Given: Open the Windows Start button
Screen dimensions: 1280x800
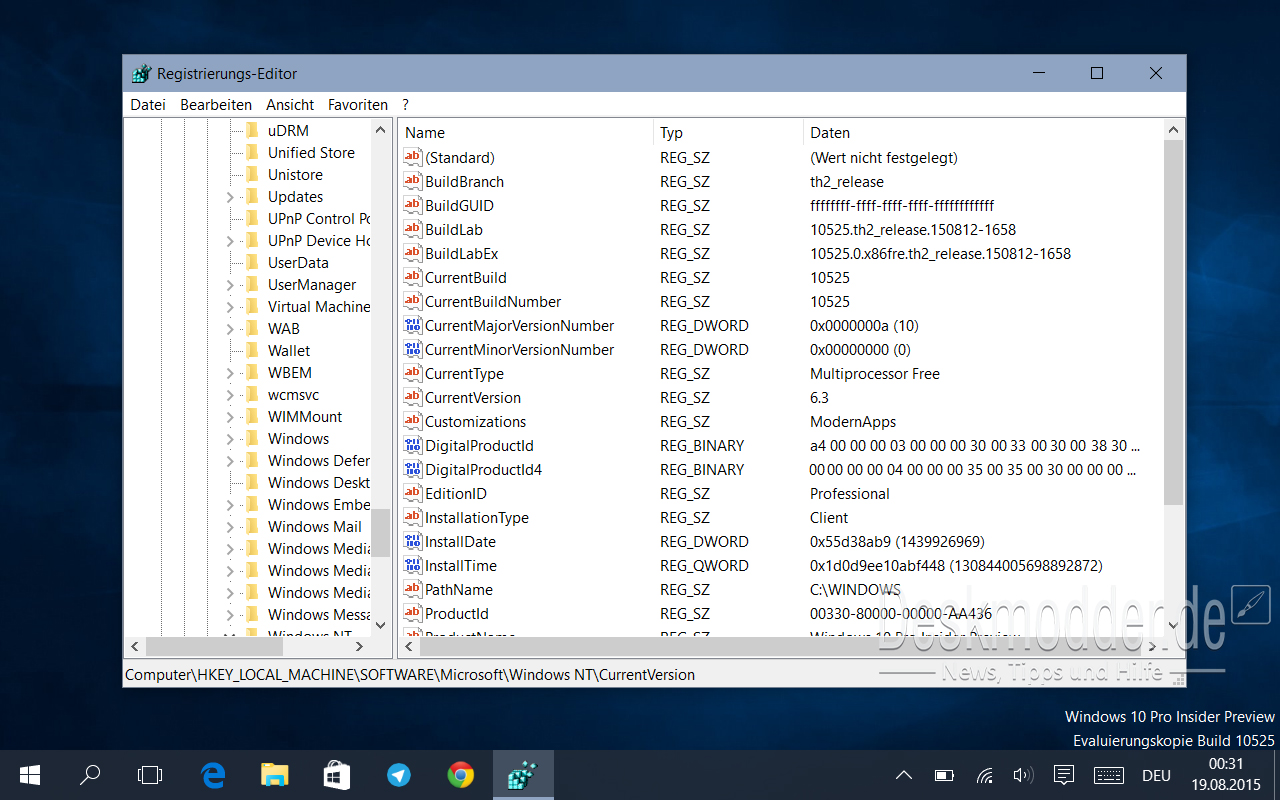Looking at the screenshot, I should (x=29, y=775).
